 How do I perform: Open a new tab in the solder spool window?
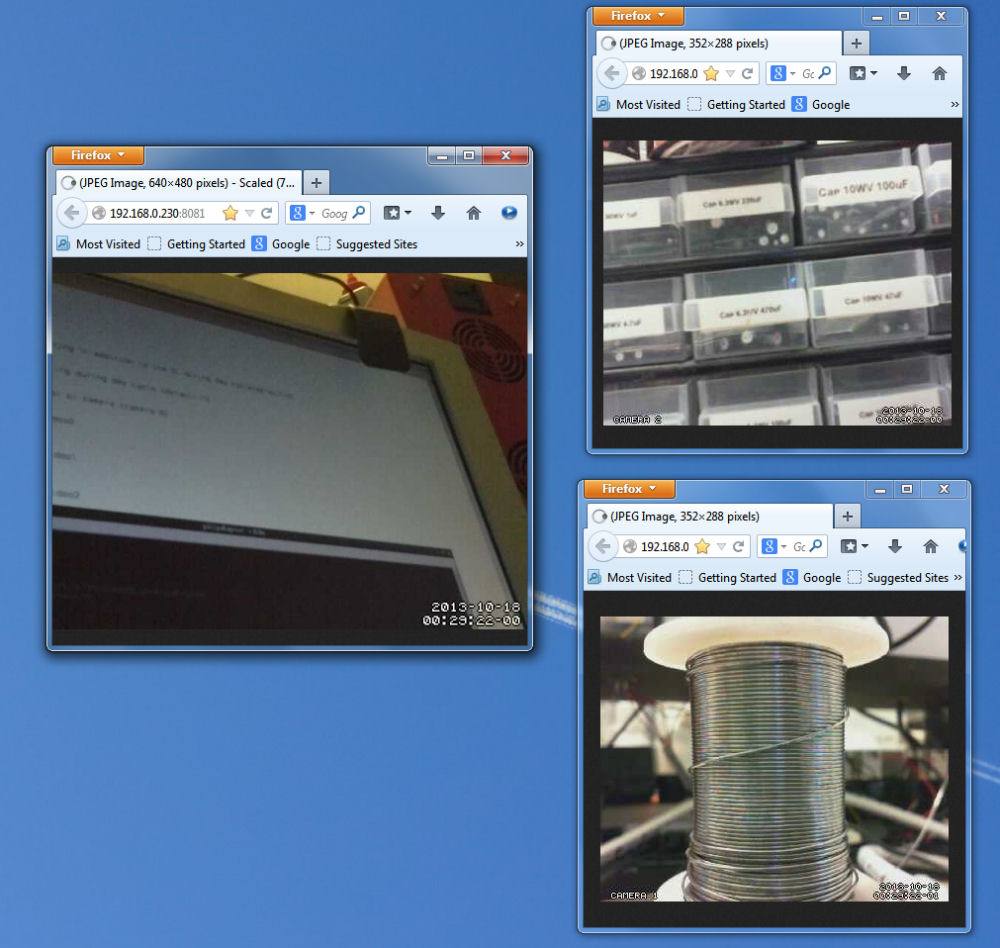847,516
